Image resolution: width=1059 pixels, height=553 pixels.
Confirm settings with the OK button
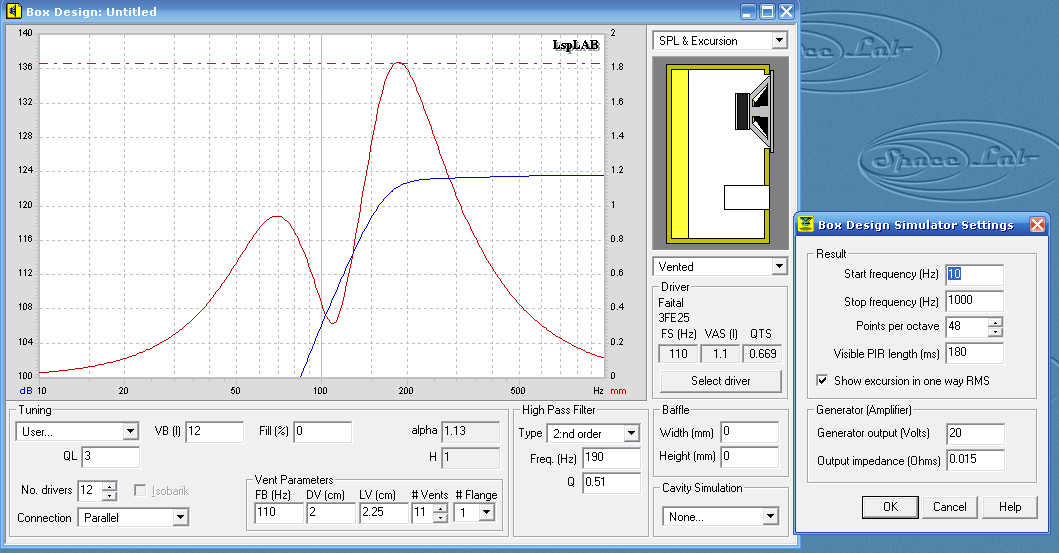[890, 507]
